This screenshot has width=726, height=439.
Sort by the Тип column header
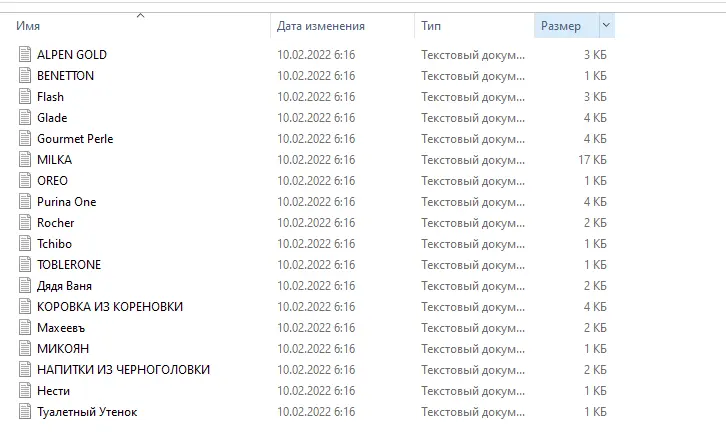click(431, 26)
